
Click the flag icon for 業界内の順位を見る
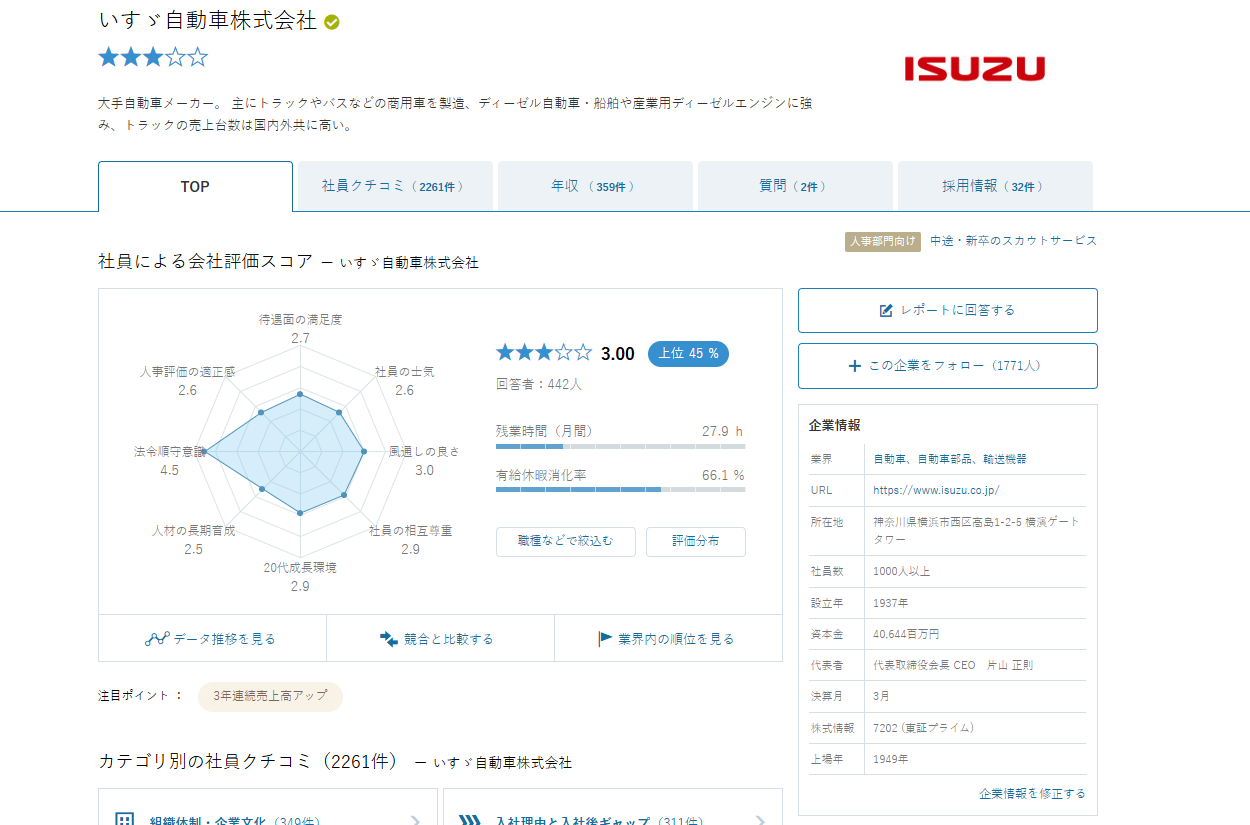coord(605,639)
